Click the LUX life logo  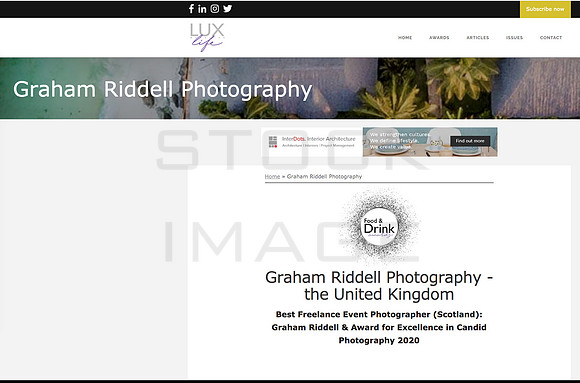207,37
